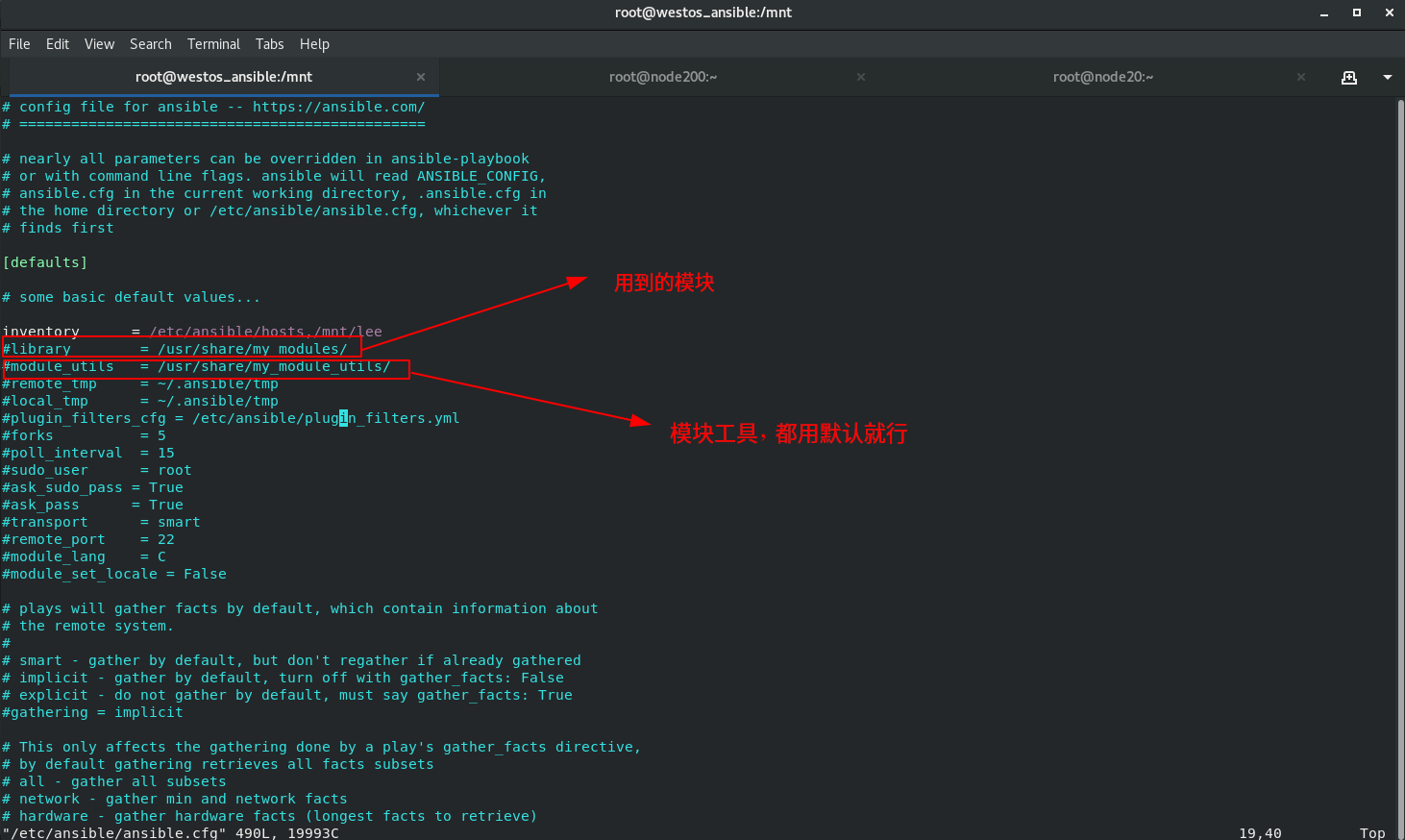Click the '# finds first' comment line
Screen dimensions: 1405x840
58,228
